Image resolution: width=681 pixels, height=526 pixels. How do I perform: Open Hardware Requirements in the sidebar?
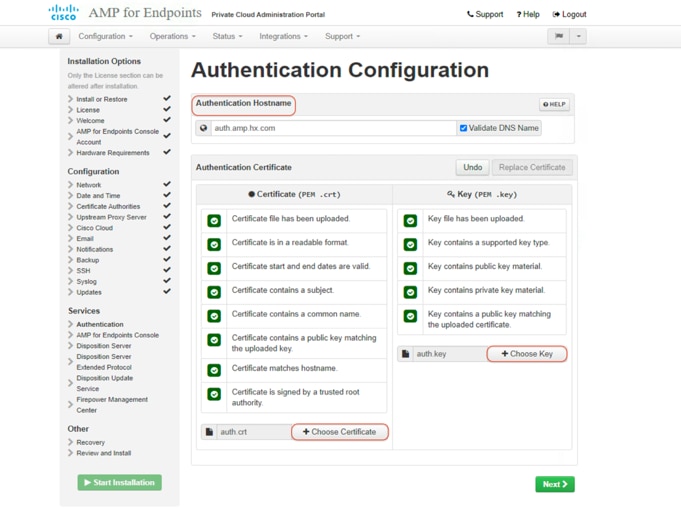coord(113,153)
